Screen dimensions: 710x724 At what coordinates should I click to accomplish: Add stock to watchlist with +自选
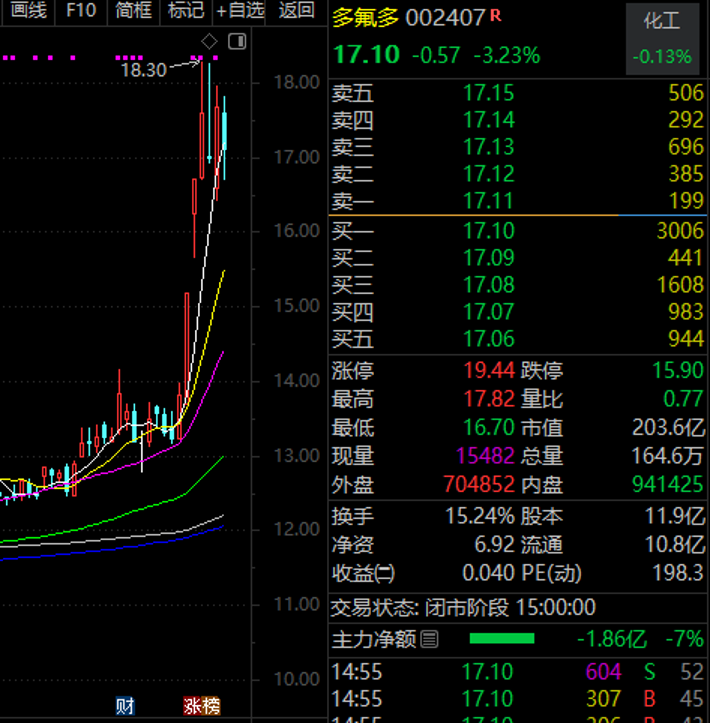pos(240,11)
